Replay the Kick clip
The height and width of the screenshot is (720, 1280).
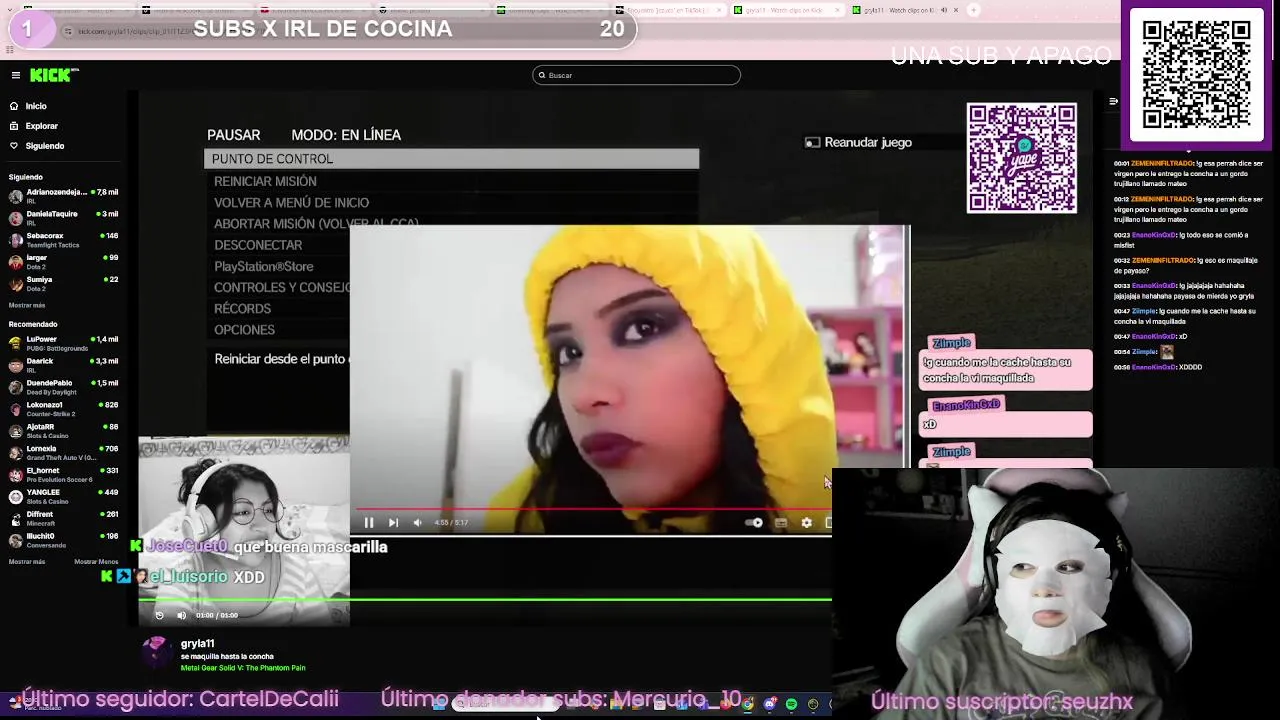point(159,615)
